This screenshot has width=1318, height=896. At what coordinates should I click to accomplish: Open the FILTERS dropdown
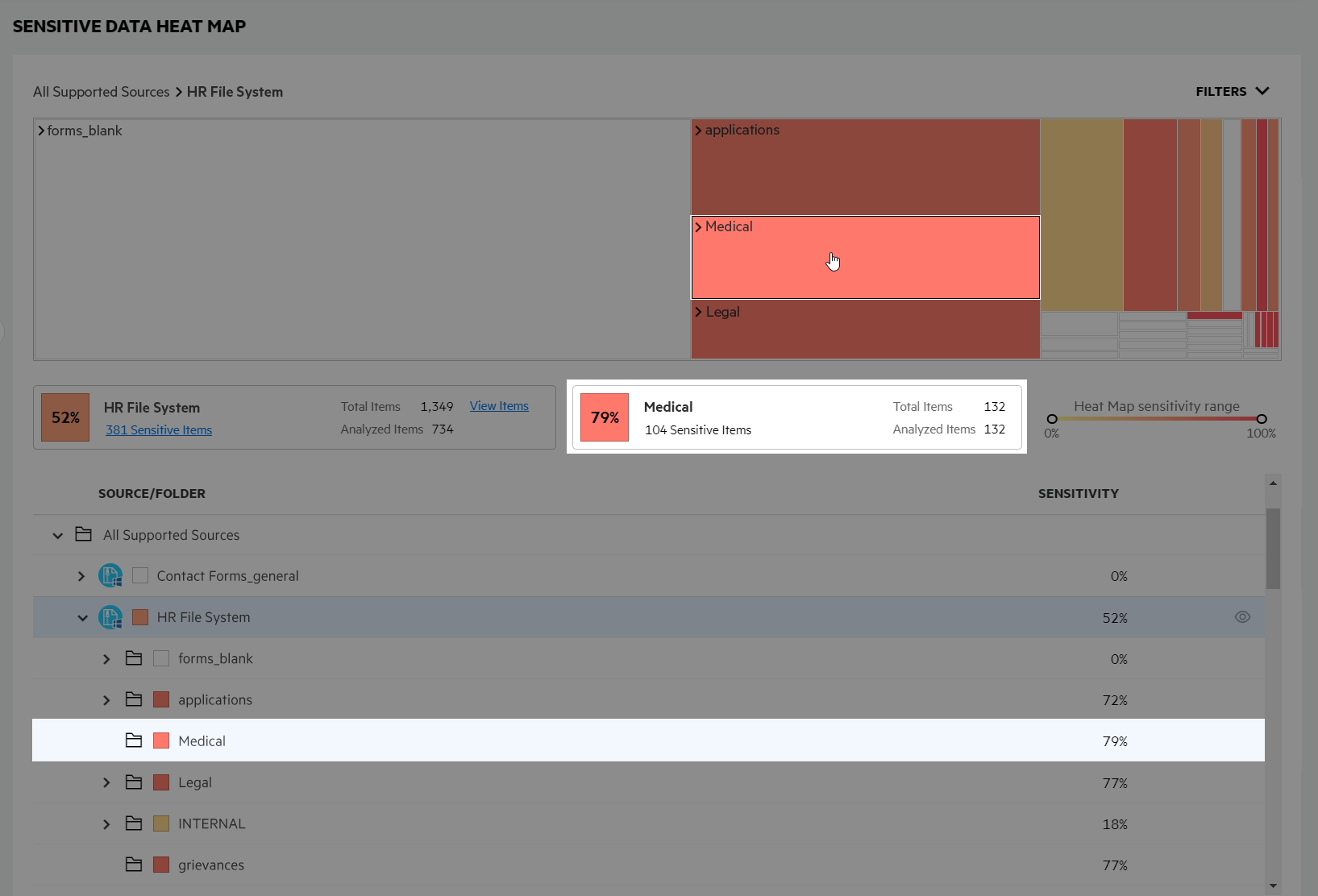1232,92
